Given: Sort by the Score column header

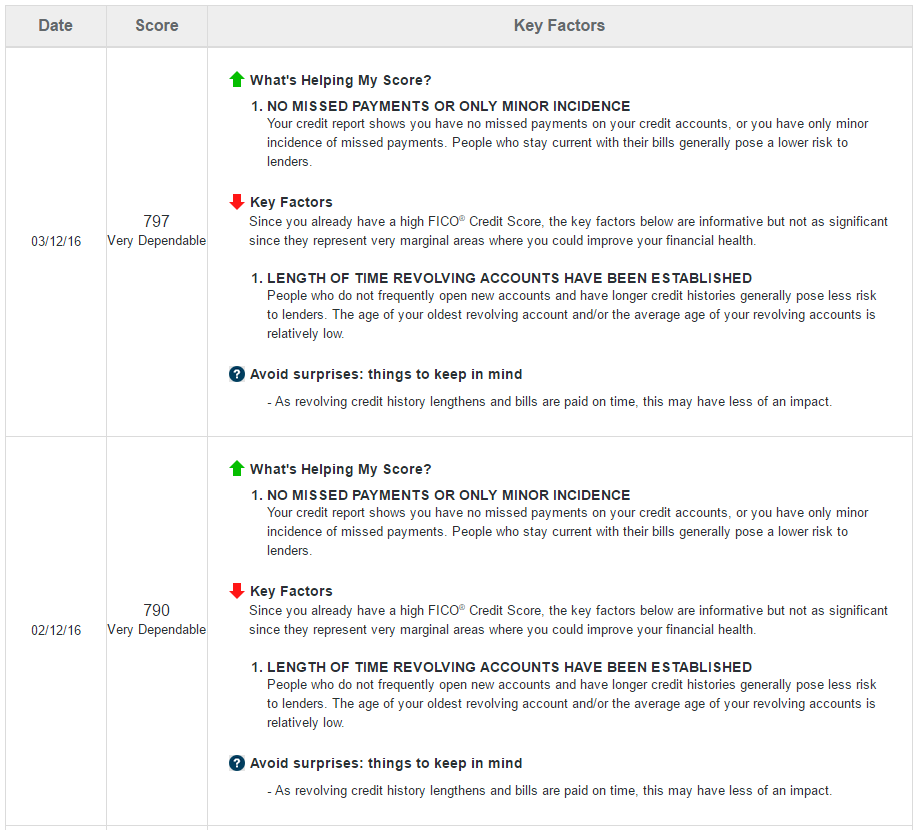Looking at the screenshot, I should [157, 26].
